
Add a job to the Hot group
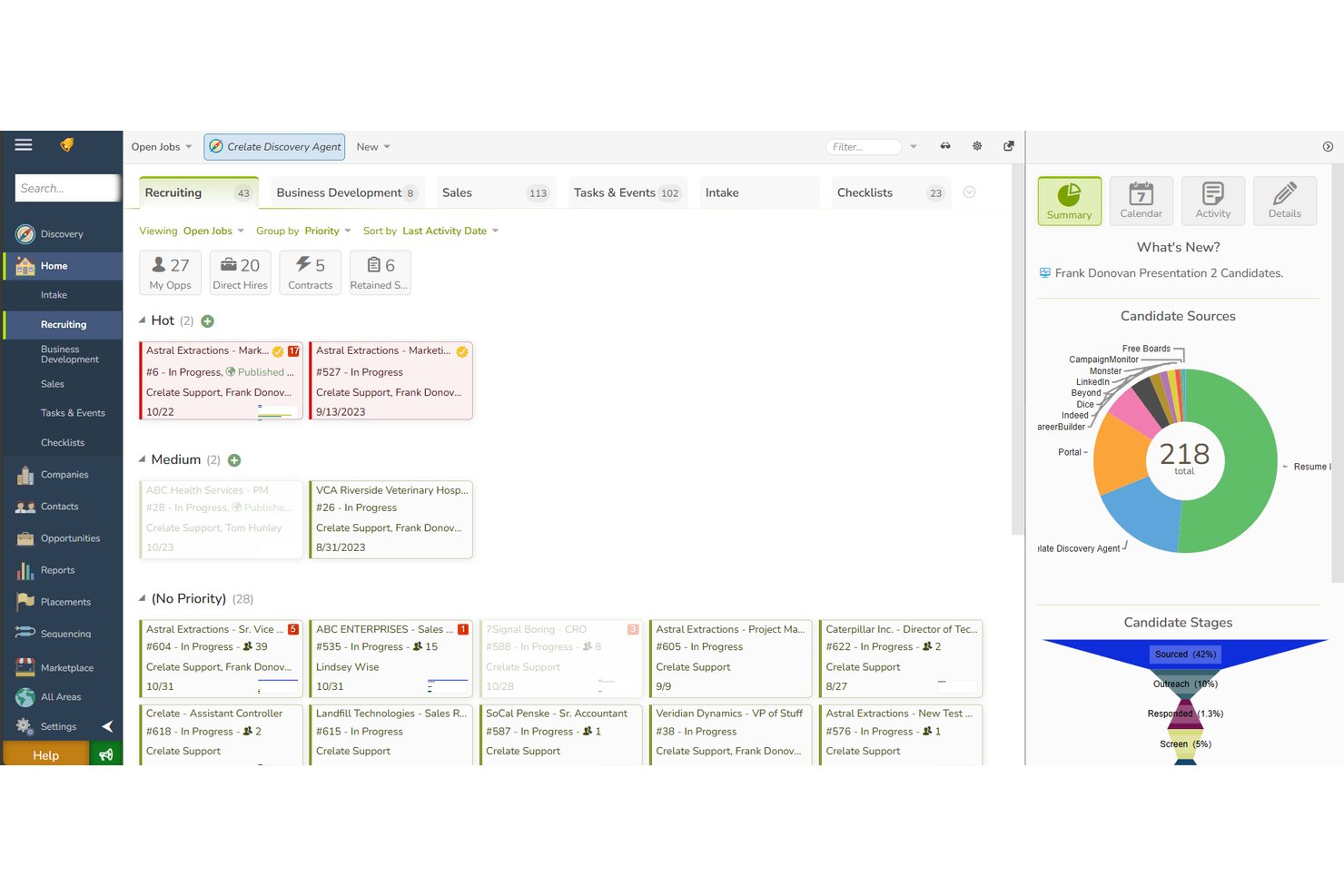click(x=207, y=321)
